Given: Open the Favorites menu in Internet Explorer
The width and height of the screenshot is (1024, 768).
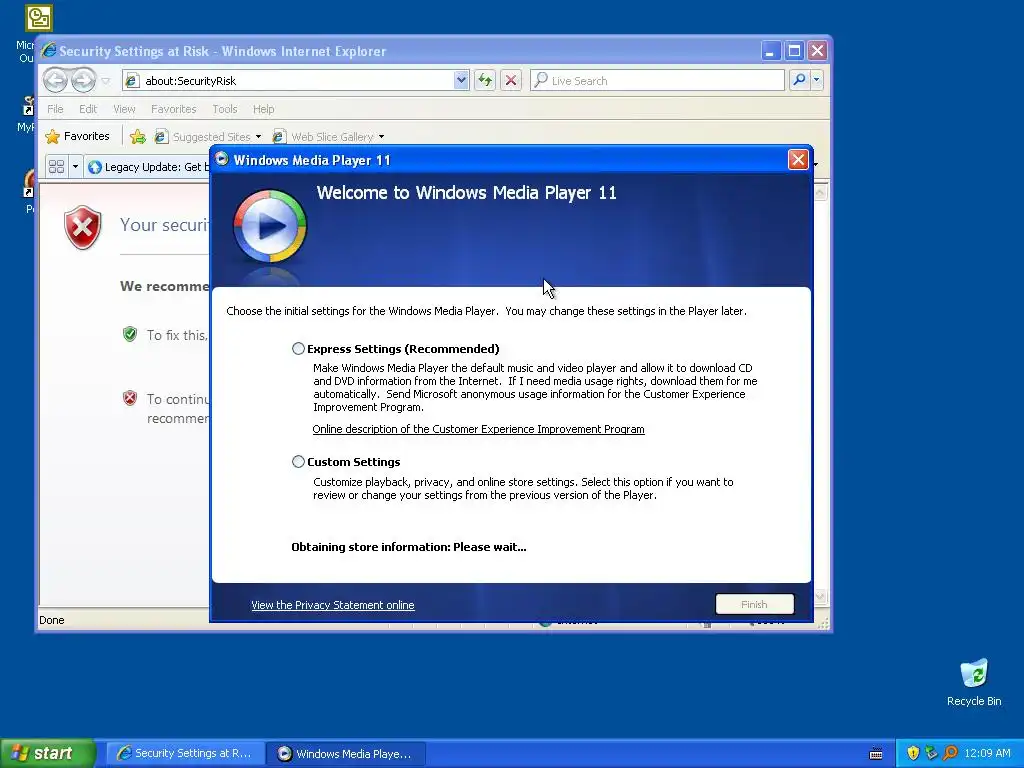Looking at the screenshot, I should 173,109.
